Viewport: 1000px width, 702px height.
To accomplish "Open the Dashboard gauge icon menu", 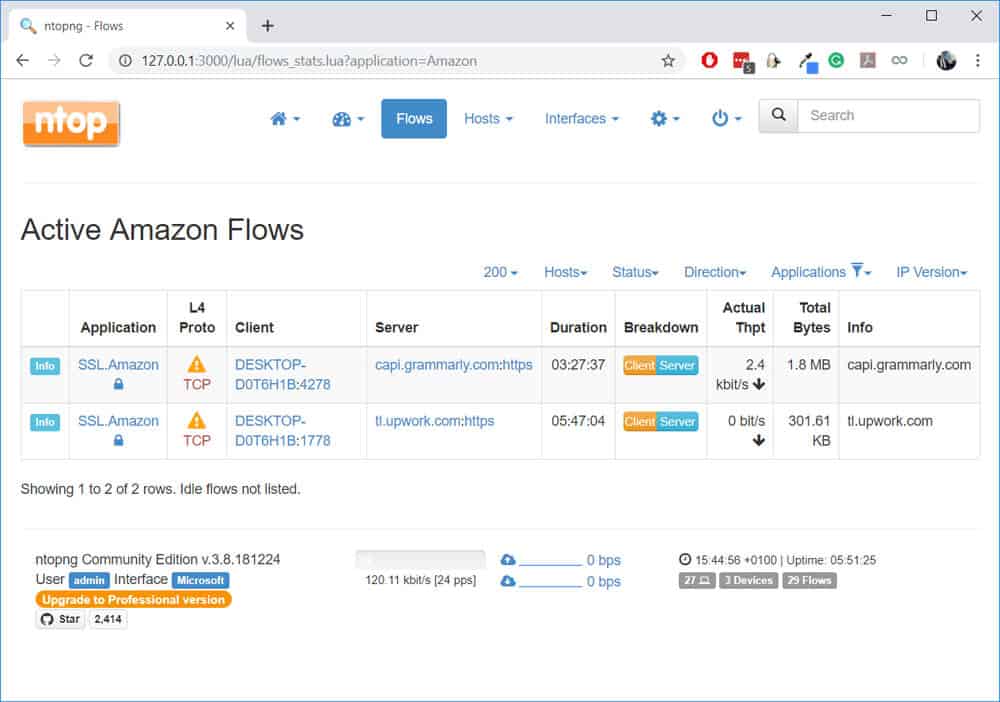I will [x=348, y=119].
